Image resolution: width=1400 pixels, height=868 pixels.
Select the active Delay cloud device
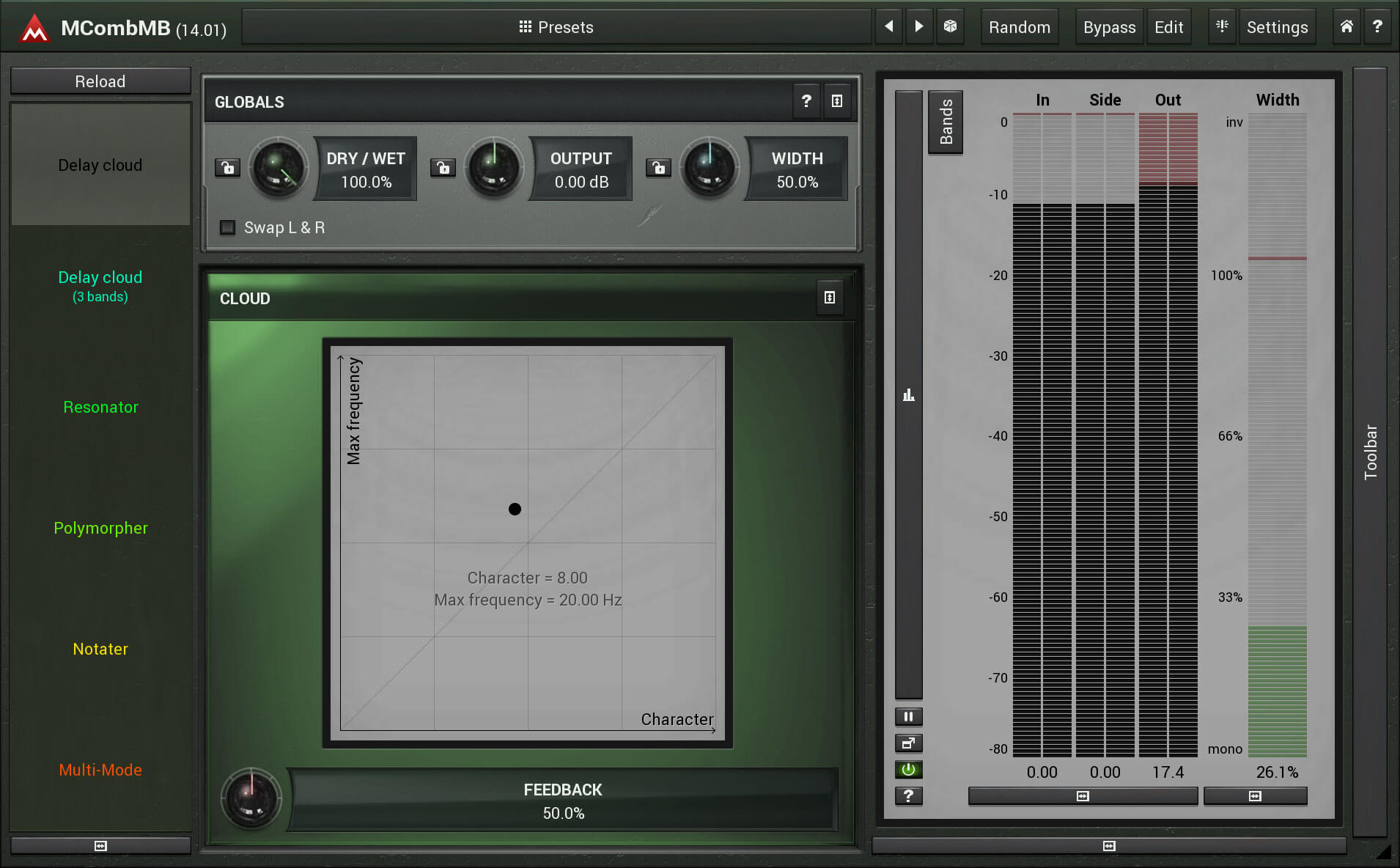pyautogui.click(x=100, y=165)
